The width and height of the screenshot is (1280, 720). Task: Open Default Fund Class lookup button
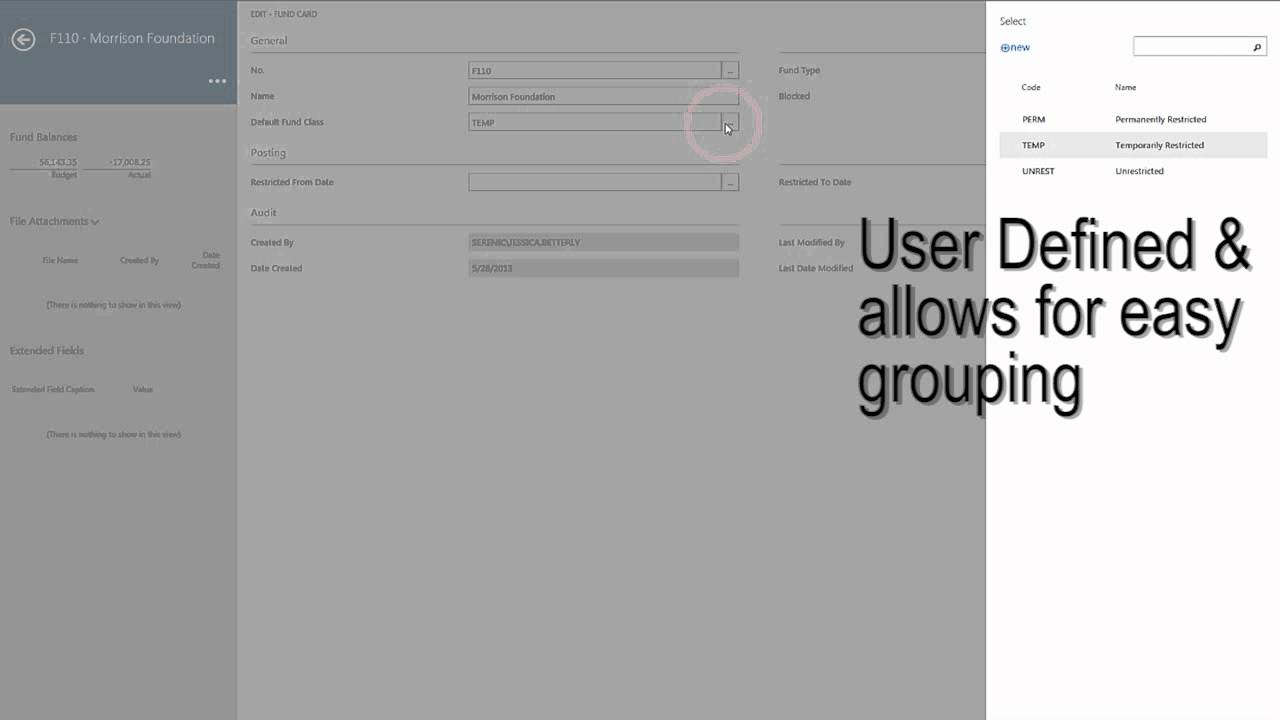click(730, 122)
